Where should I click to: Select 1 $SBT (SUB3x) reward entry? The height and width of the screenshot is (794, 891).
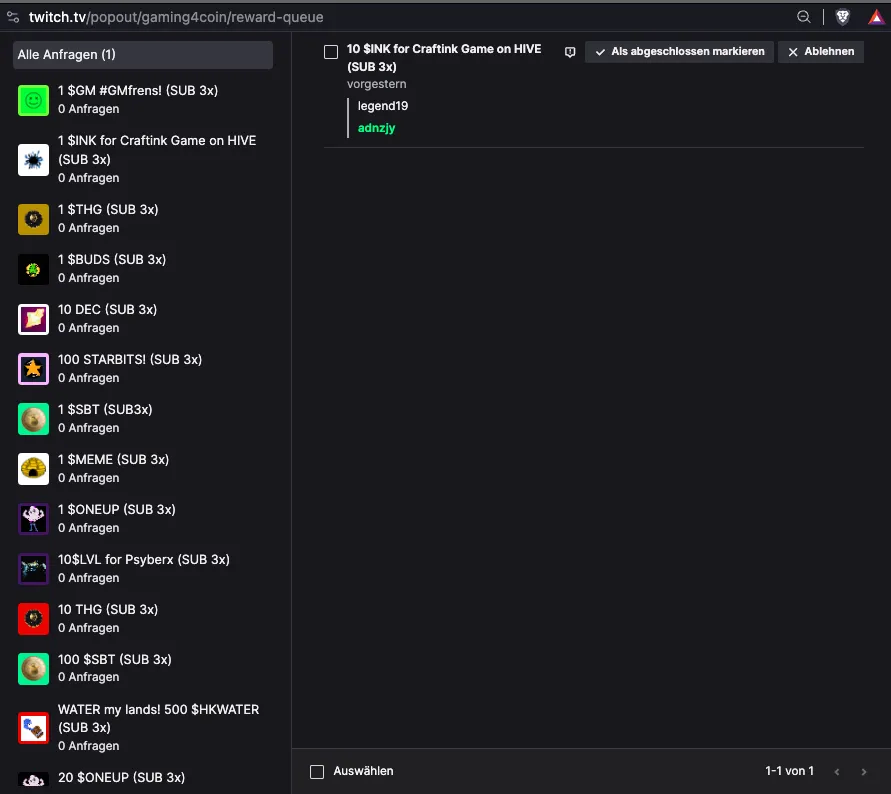[x=143, y=418]
